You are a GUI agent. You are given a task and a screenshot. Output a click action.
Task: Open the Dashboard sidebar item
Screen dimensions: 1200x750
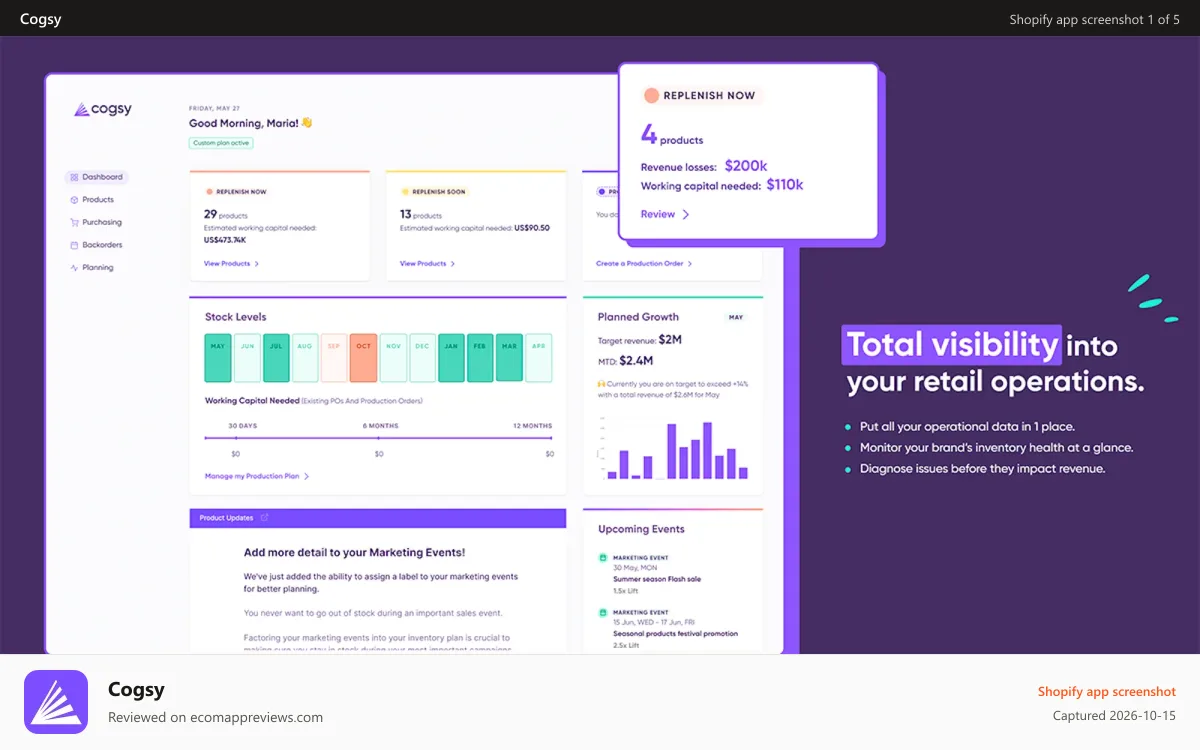tap(97, 177)
